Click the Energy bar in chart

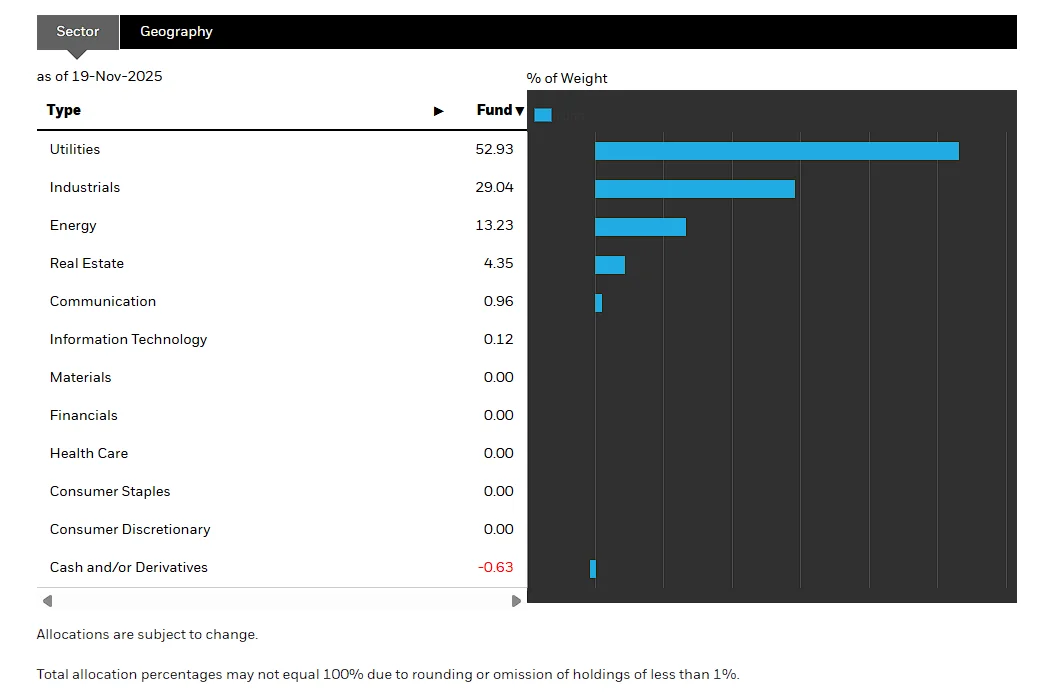[640, 227]
